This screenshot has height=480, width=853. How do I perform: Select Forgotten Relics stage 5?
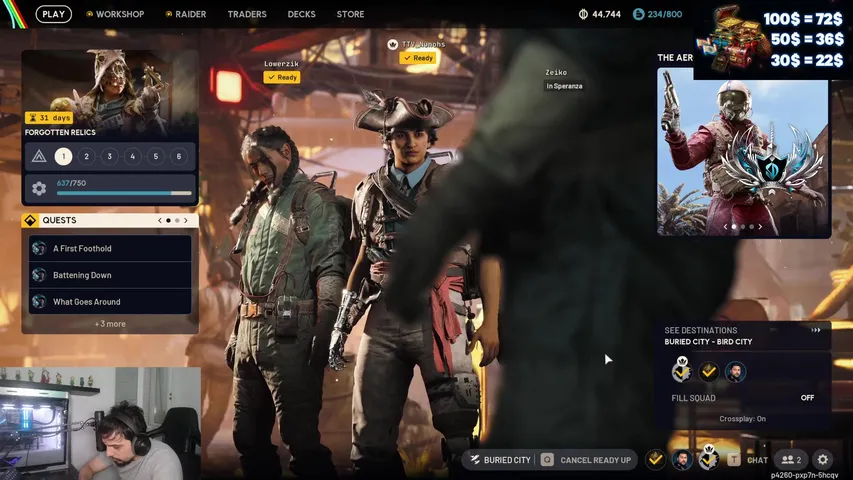coord(156,157)
